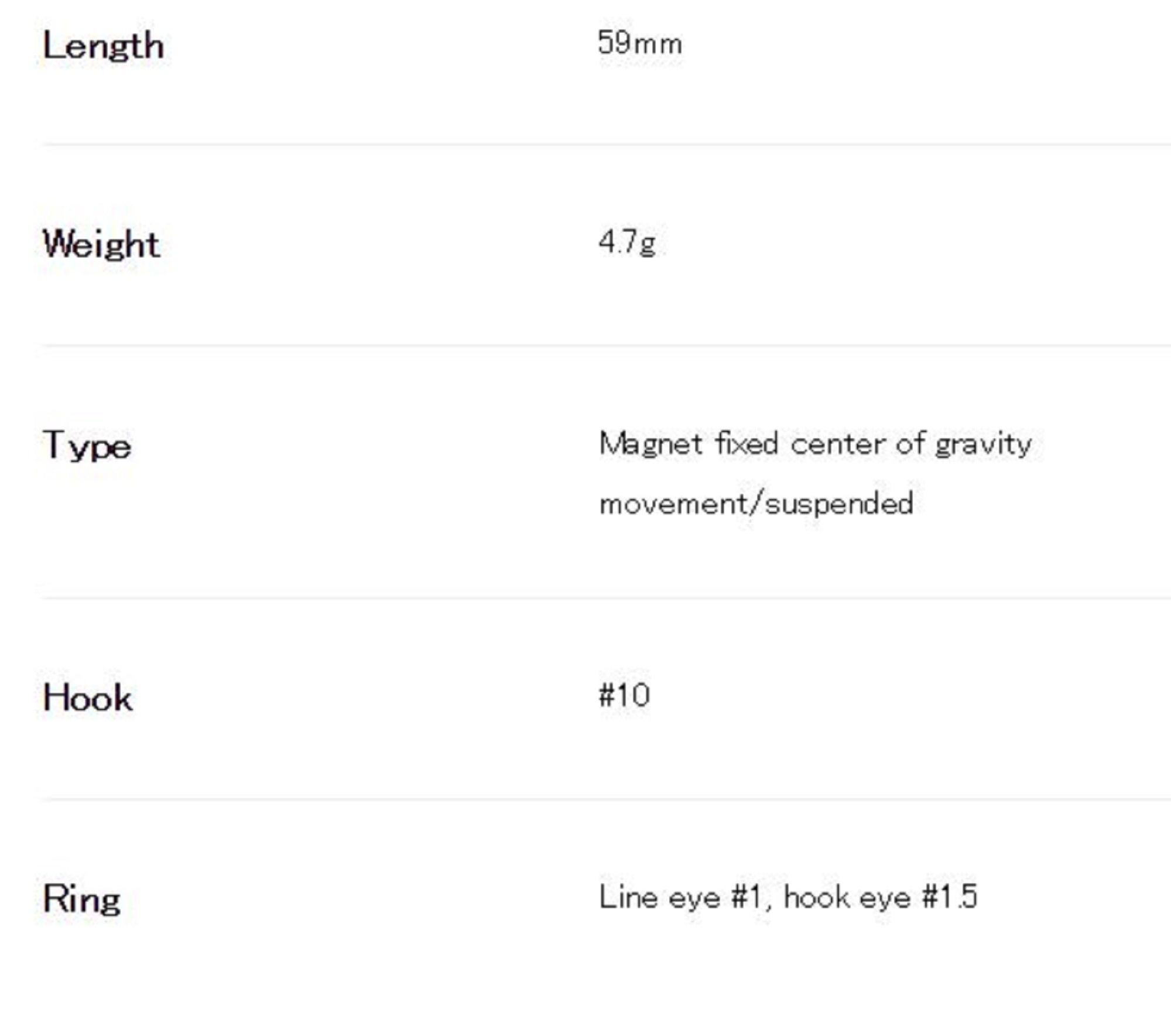Click the hook eye #1.5 text
The height and width of the screenshot is (1036, 1171).
point(881,897)
